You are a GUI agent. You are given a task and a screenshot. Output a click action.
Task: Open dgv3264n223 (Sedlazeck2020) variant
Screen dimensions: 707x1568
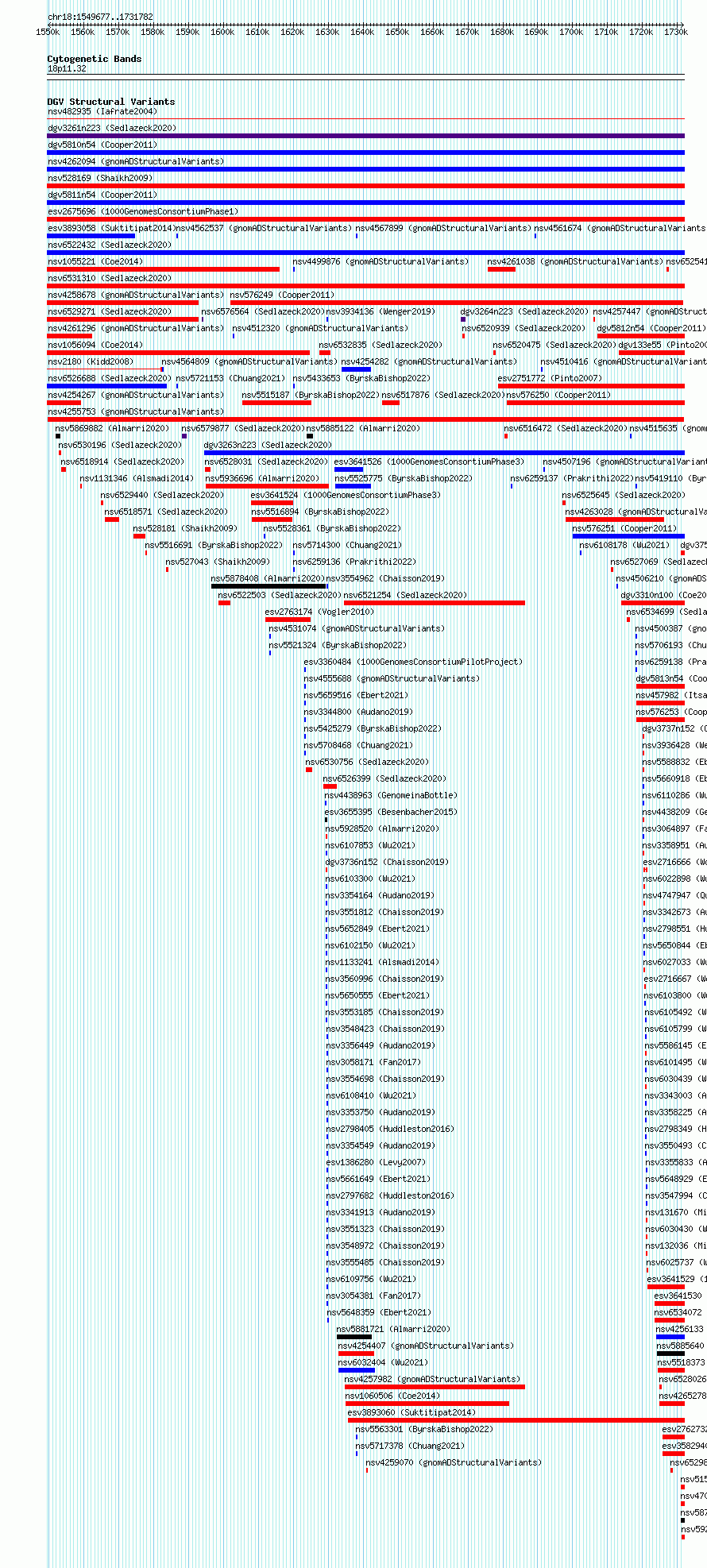[x=525, y=311]
